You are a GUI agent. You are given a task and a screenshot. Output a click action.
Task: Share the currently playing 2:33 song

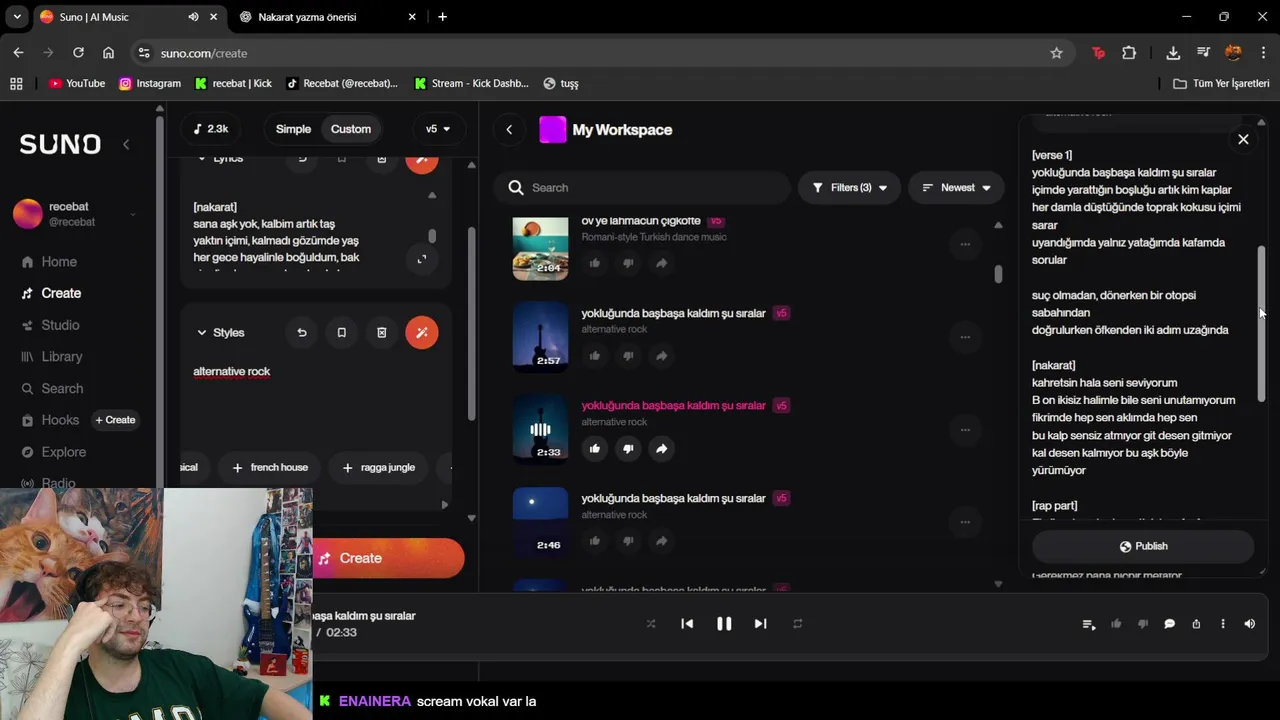(x=661, y=449)
